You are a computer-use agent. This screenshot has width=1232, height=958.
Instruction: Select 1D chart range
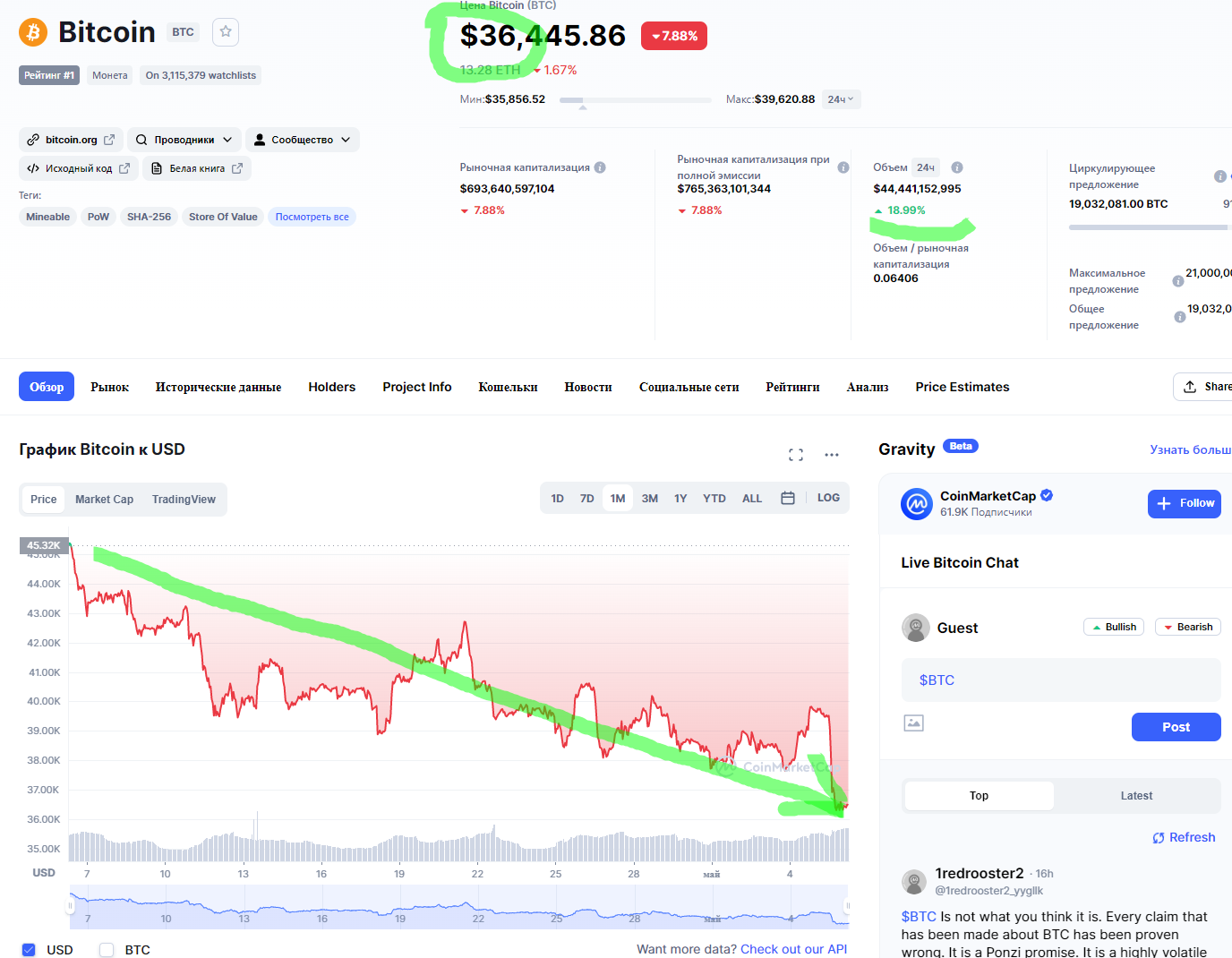click(557, 499)
